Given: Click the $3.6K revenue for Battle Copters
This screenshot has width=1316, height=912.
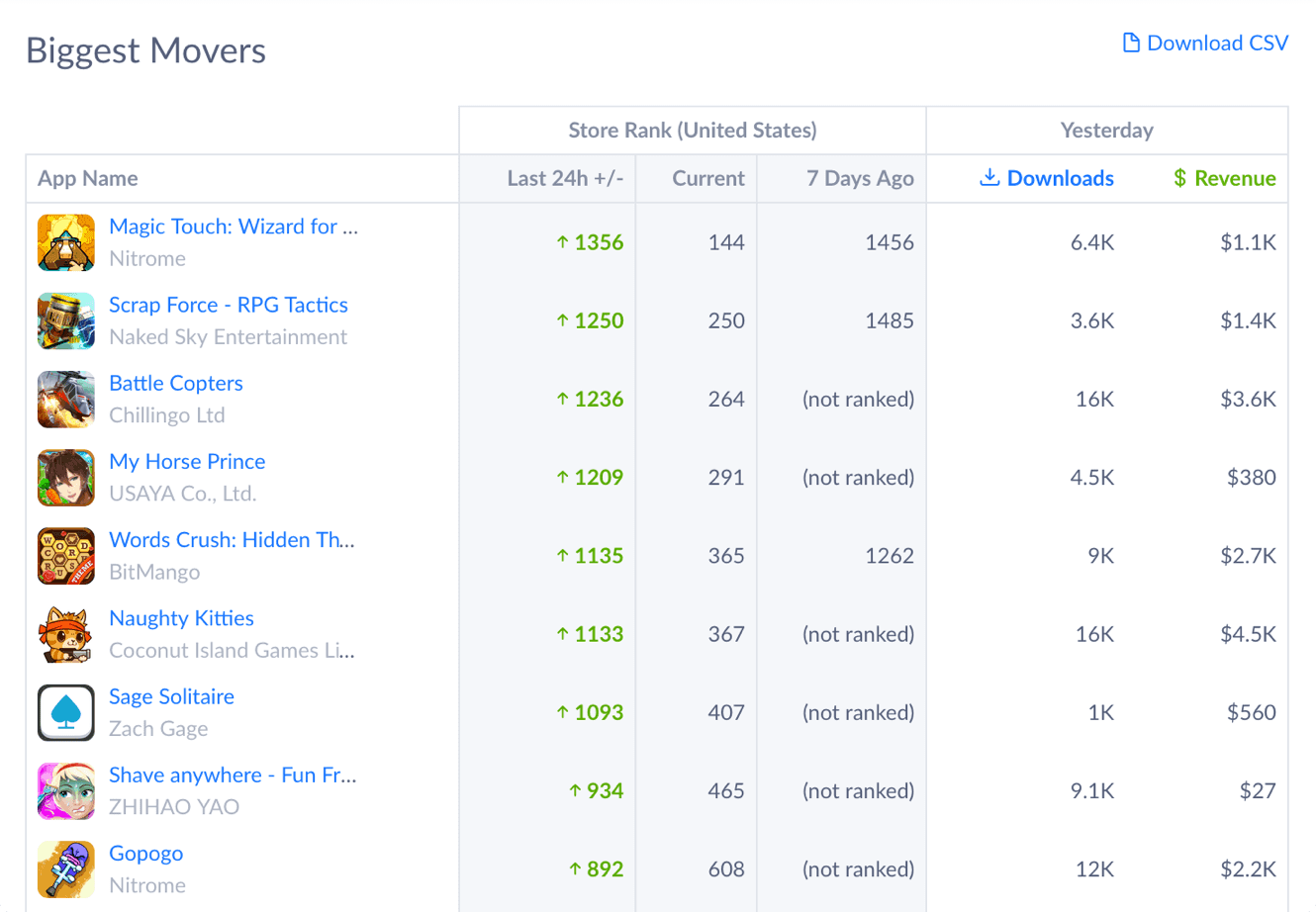Looking at the screenshot, I should [x=1248, y=399].
